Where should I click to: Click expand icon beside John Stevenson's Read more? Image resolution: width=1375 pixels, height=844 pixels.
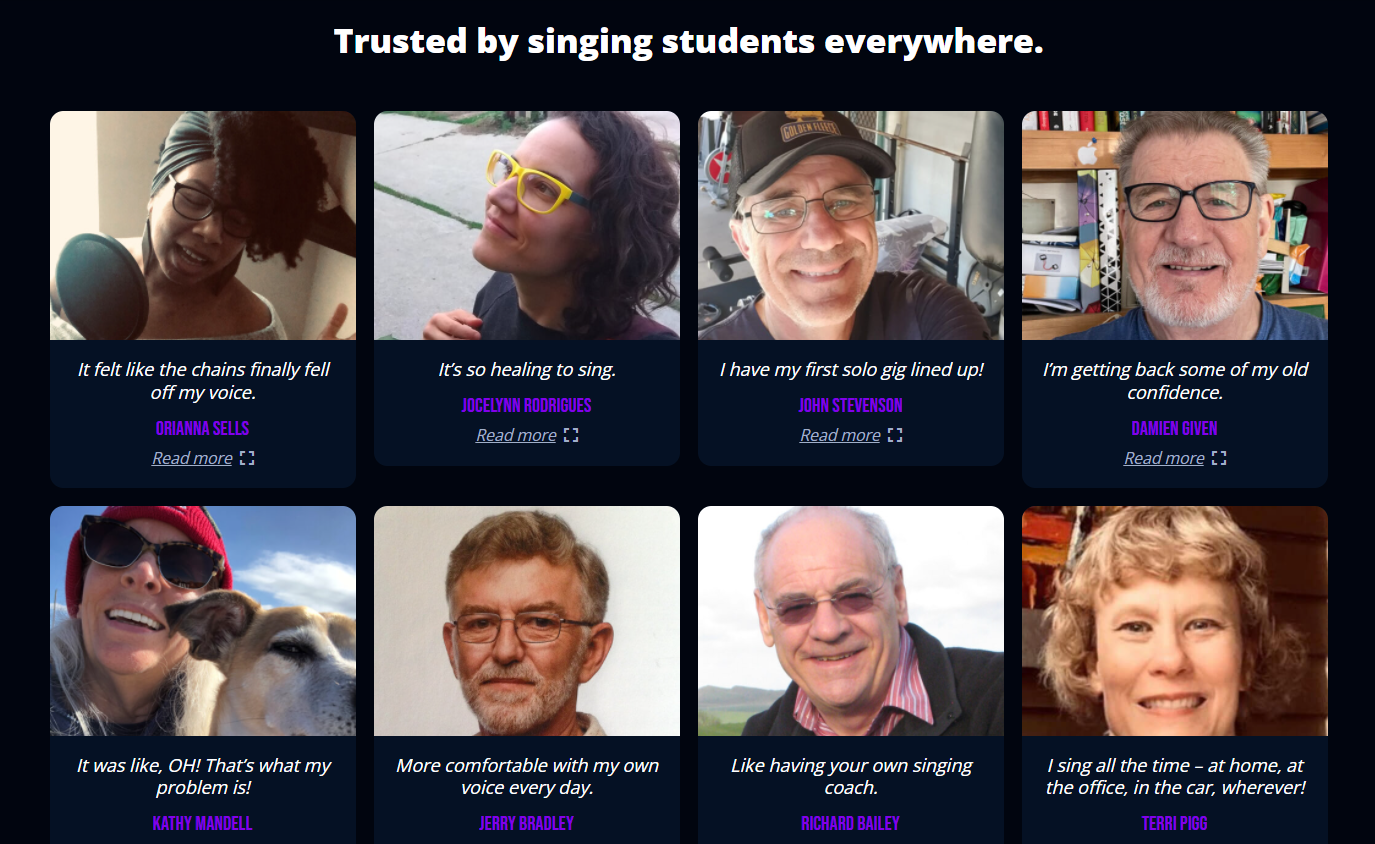point(895,435)
